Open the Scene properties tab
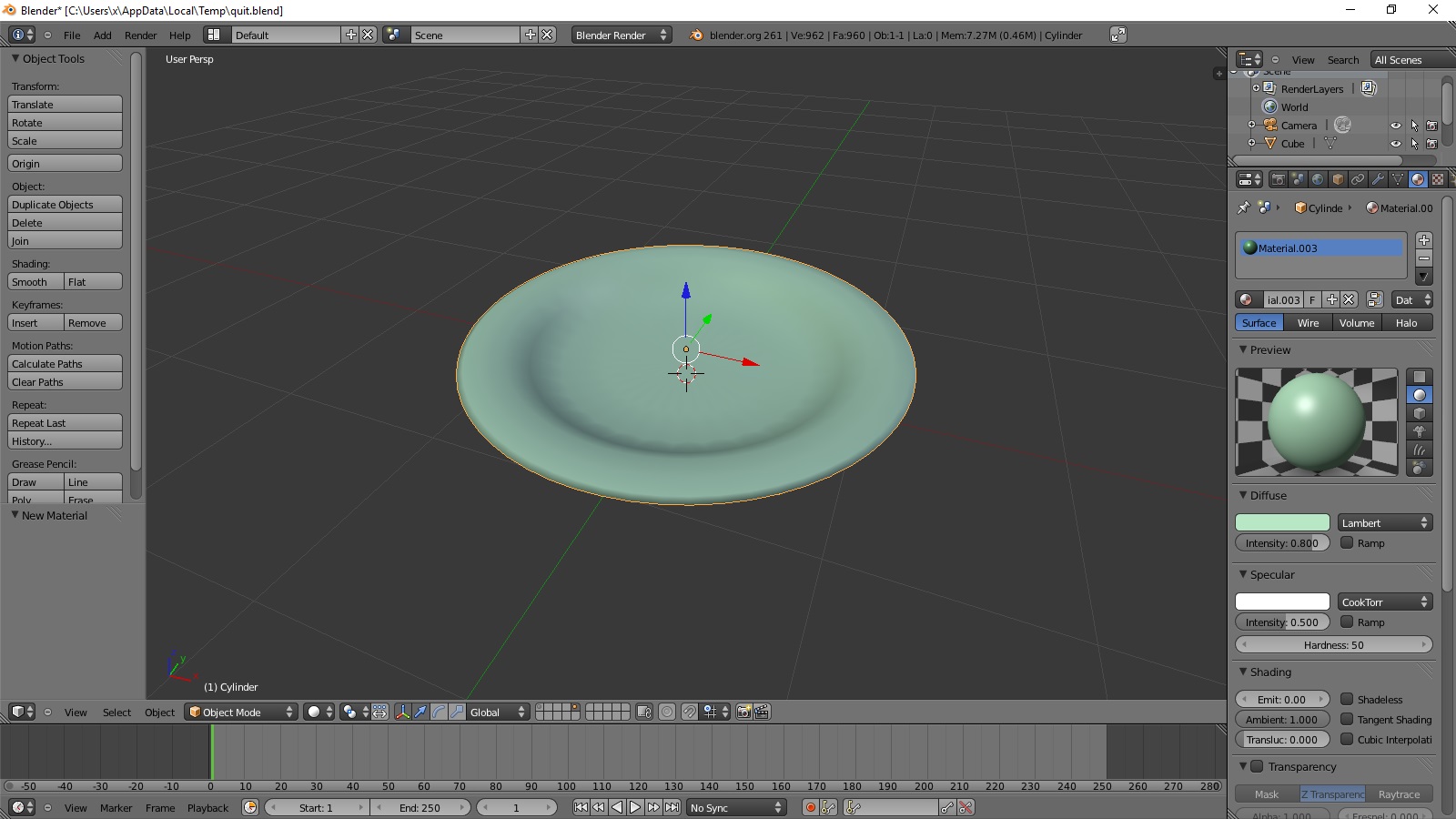Image resolution: width=1456 pixels, height=819 pixels. [x=1299, y=179]
